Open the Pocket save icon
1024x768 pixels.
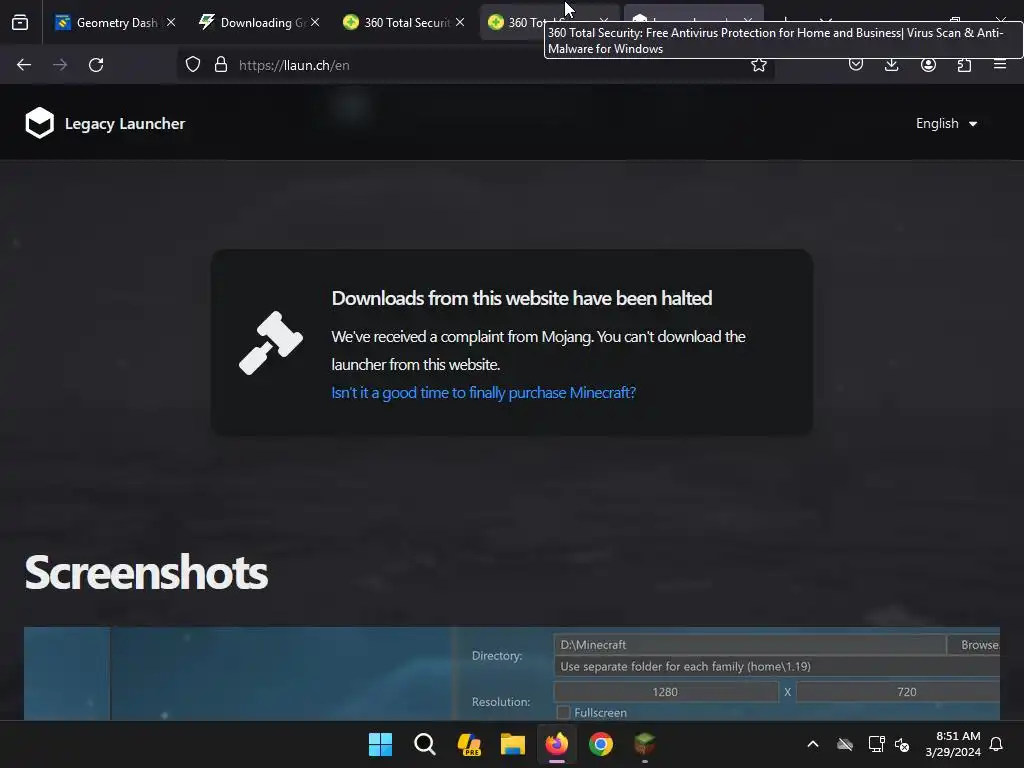(x=856, y=65)
